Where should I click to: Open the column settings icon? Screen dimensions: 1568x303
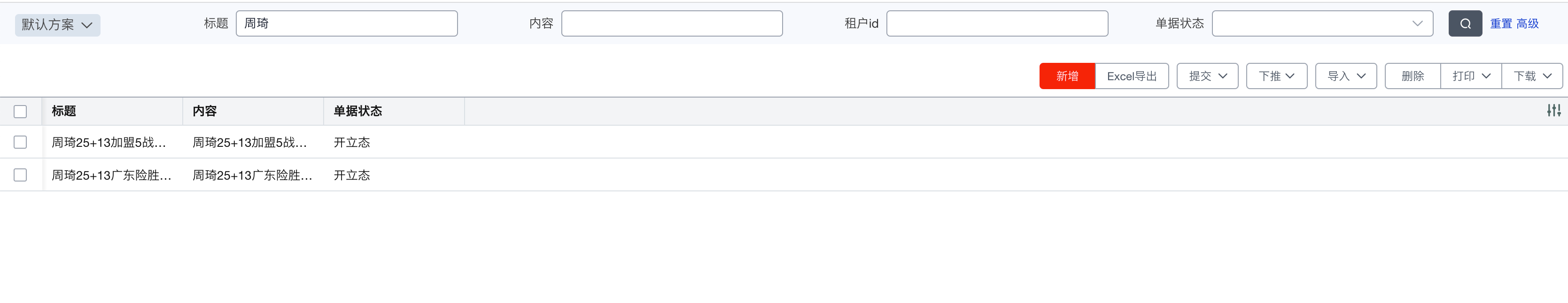[1553, 111]
